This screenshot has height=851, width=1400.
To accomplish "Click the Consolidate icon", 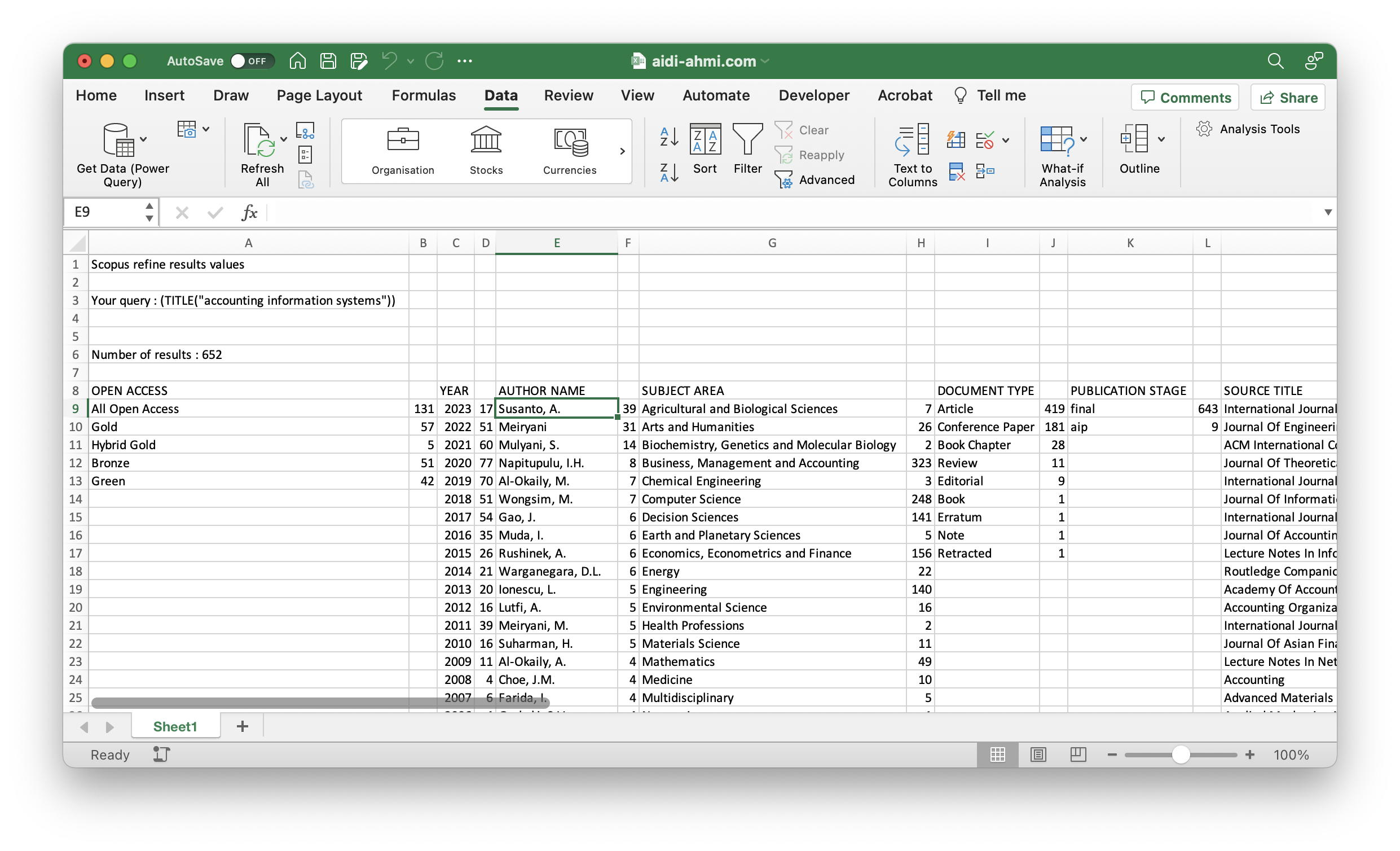I will point(985,171).
